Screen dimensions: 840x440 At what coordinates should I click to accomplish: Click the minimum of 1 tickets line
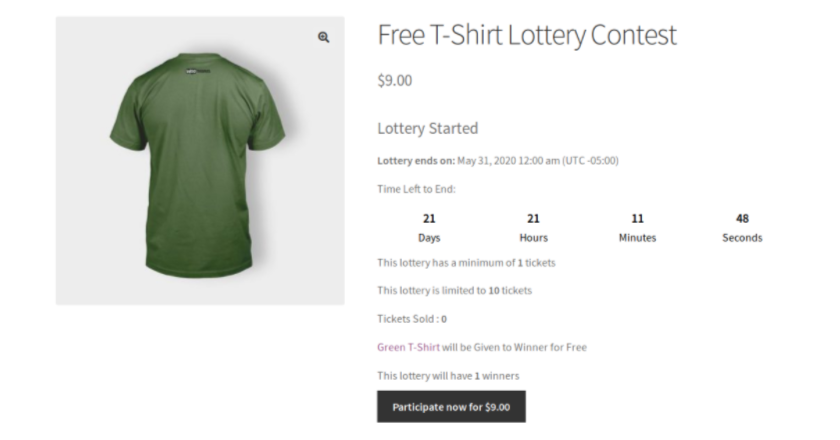466,263
